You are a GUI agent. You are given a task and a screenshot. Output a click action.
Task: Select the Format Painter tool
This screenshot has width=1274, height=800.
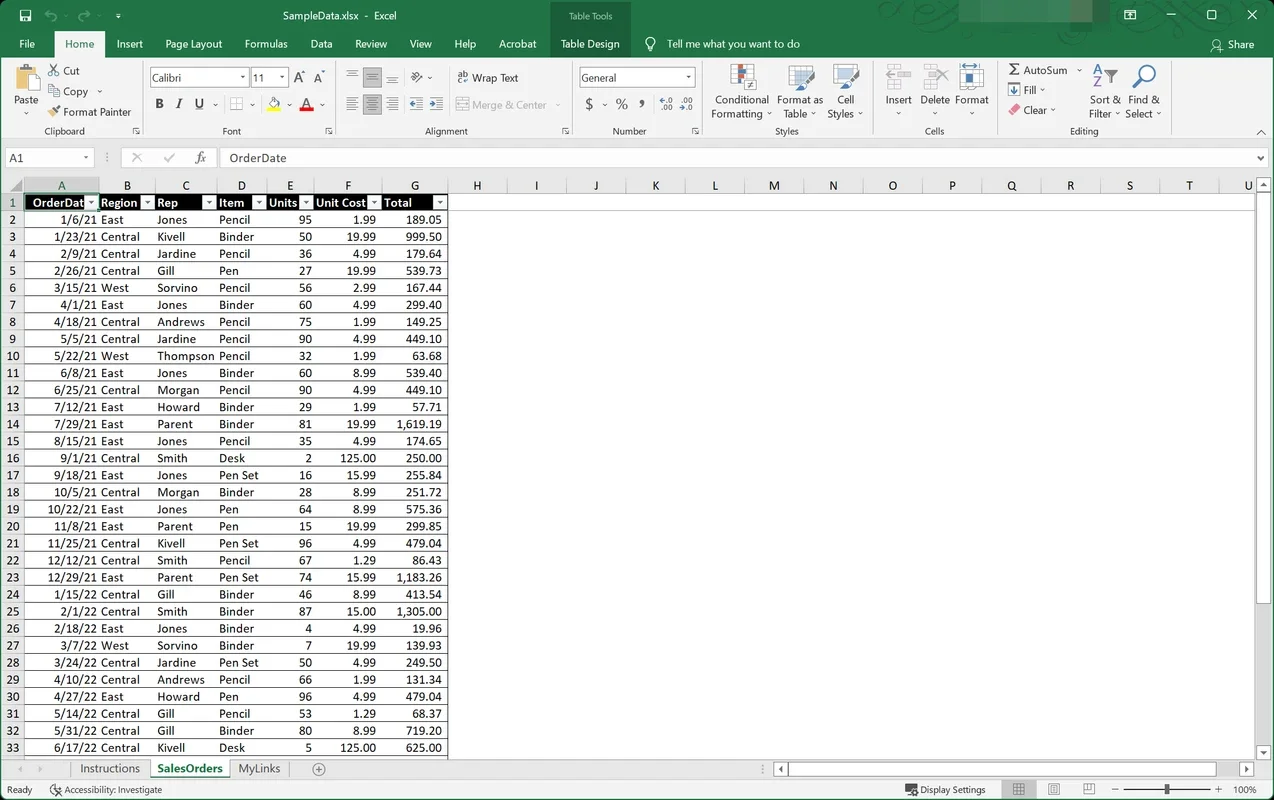click(x=90, y=112)
